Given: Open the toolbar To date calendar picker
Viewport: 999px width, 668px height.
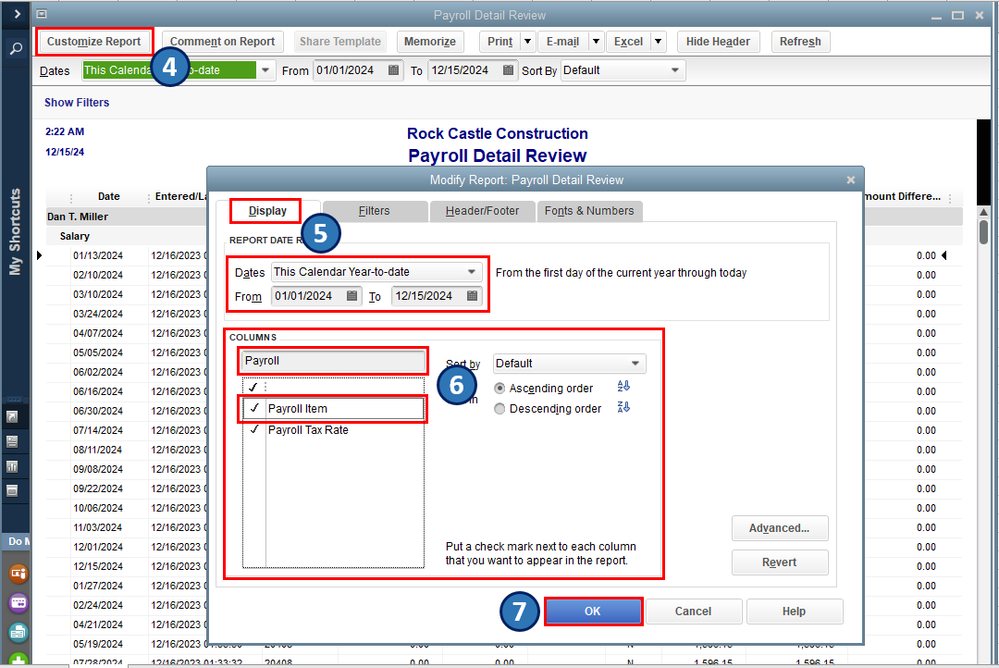Looking at the screenshot, I should click(x=508, y=70).
